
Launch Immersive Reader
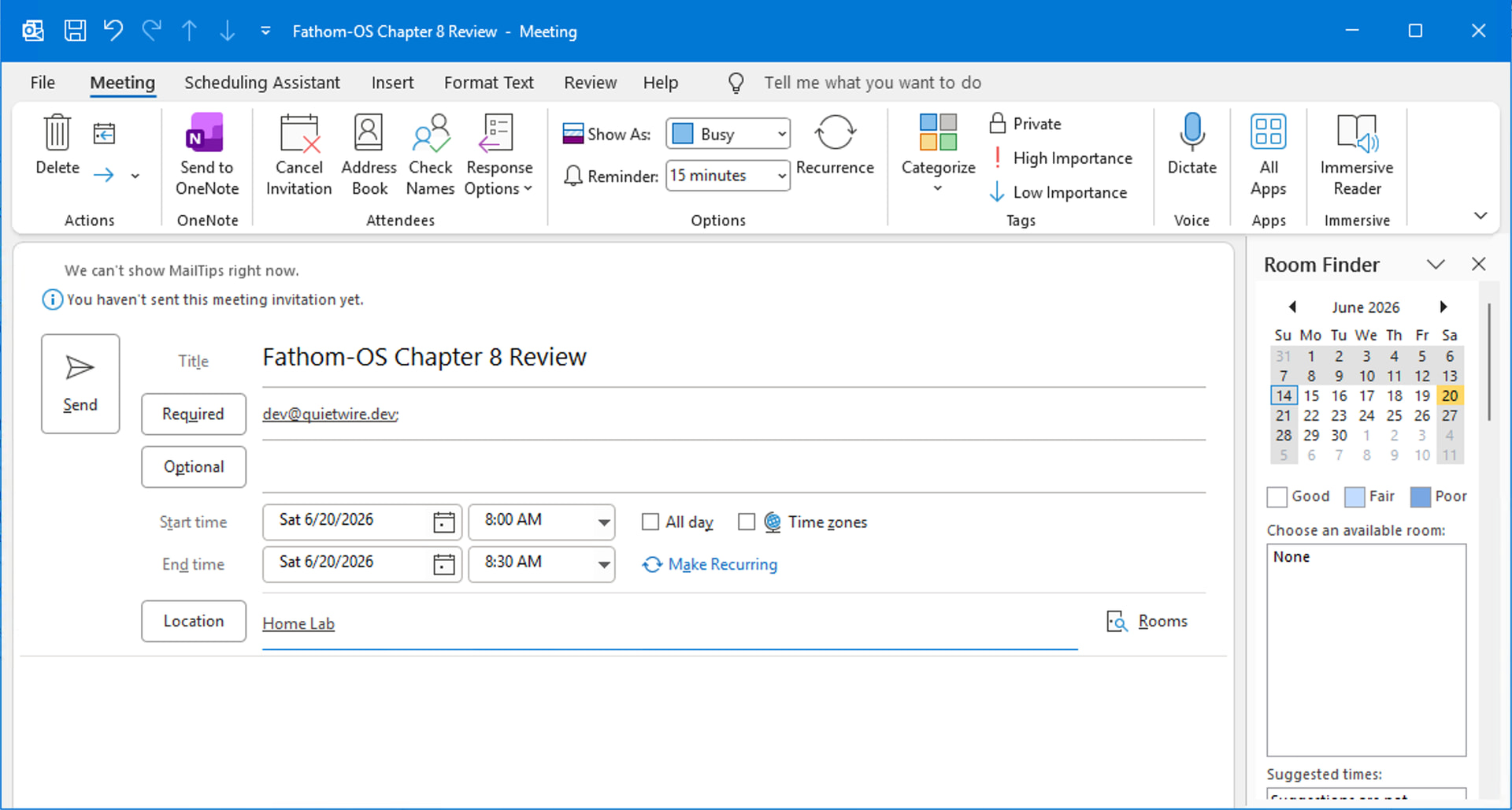(1356, 155)
